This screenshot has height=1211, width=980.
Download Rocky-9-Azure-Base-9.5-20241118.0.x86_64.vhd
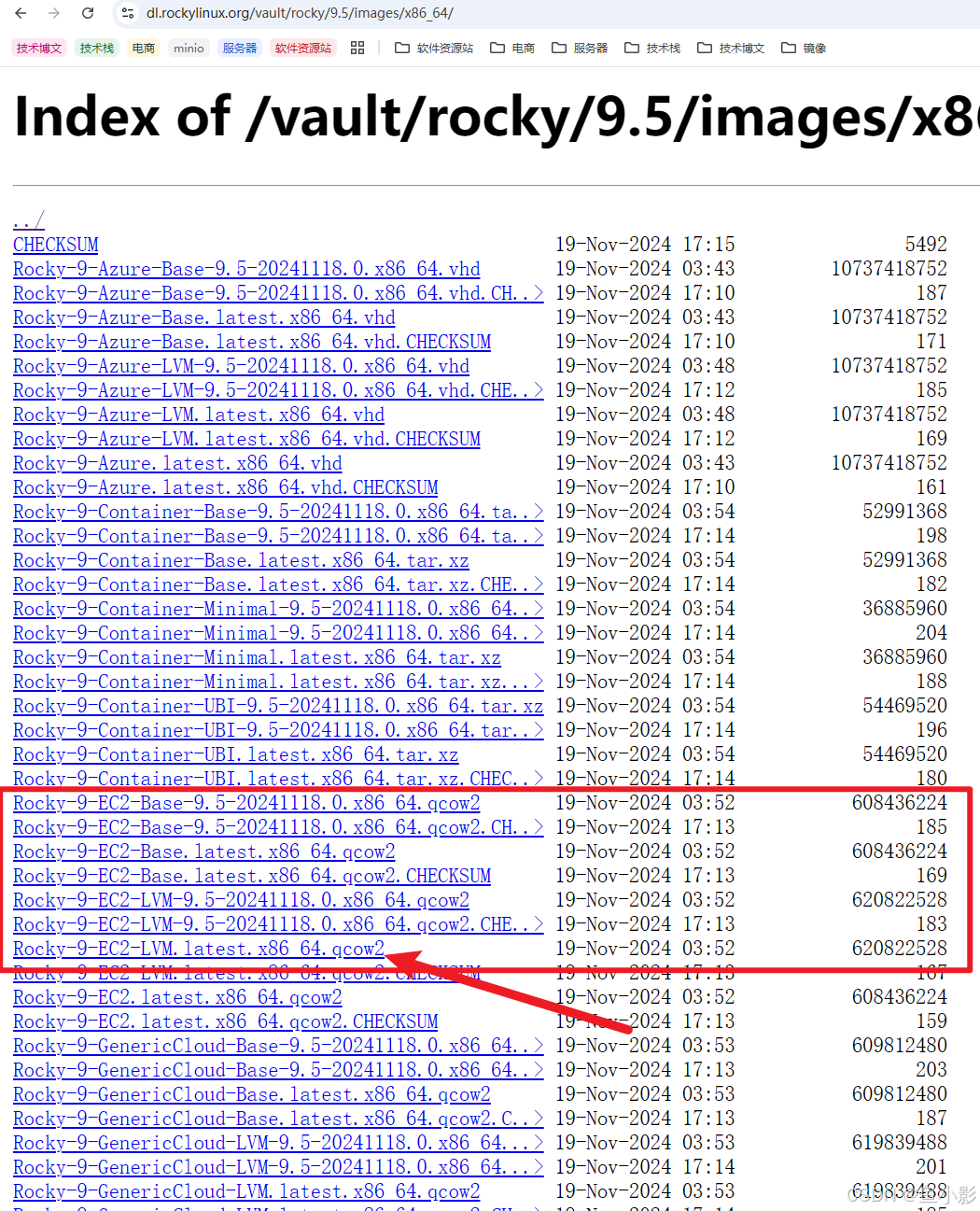pyautogui.click(x=246, y=269)
